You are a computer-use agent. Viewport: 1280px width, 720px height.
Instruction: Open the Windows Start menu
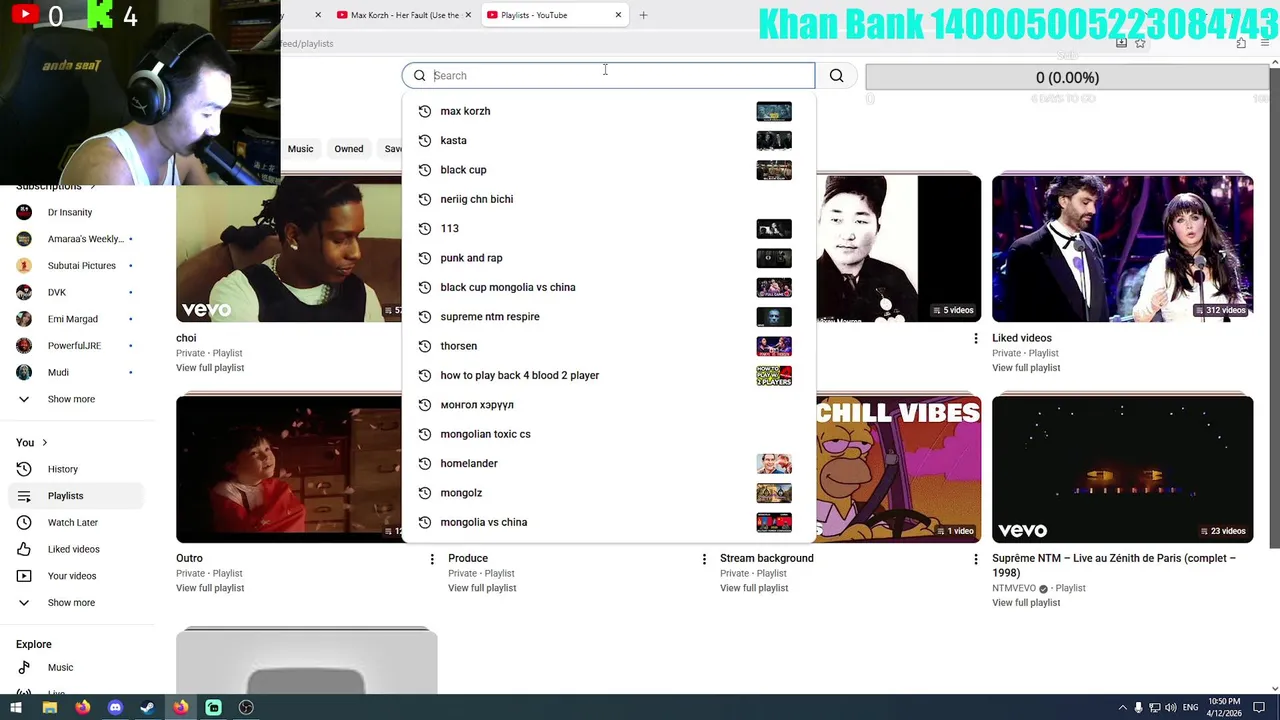pyautogui.click(x=16, y=707)
